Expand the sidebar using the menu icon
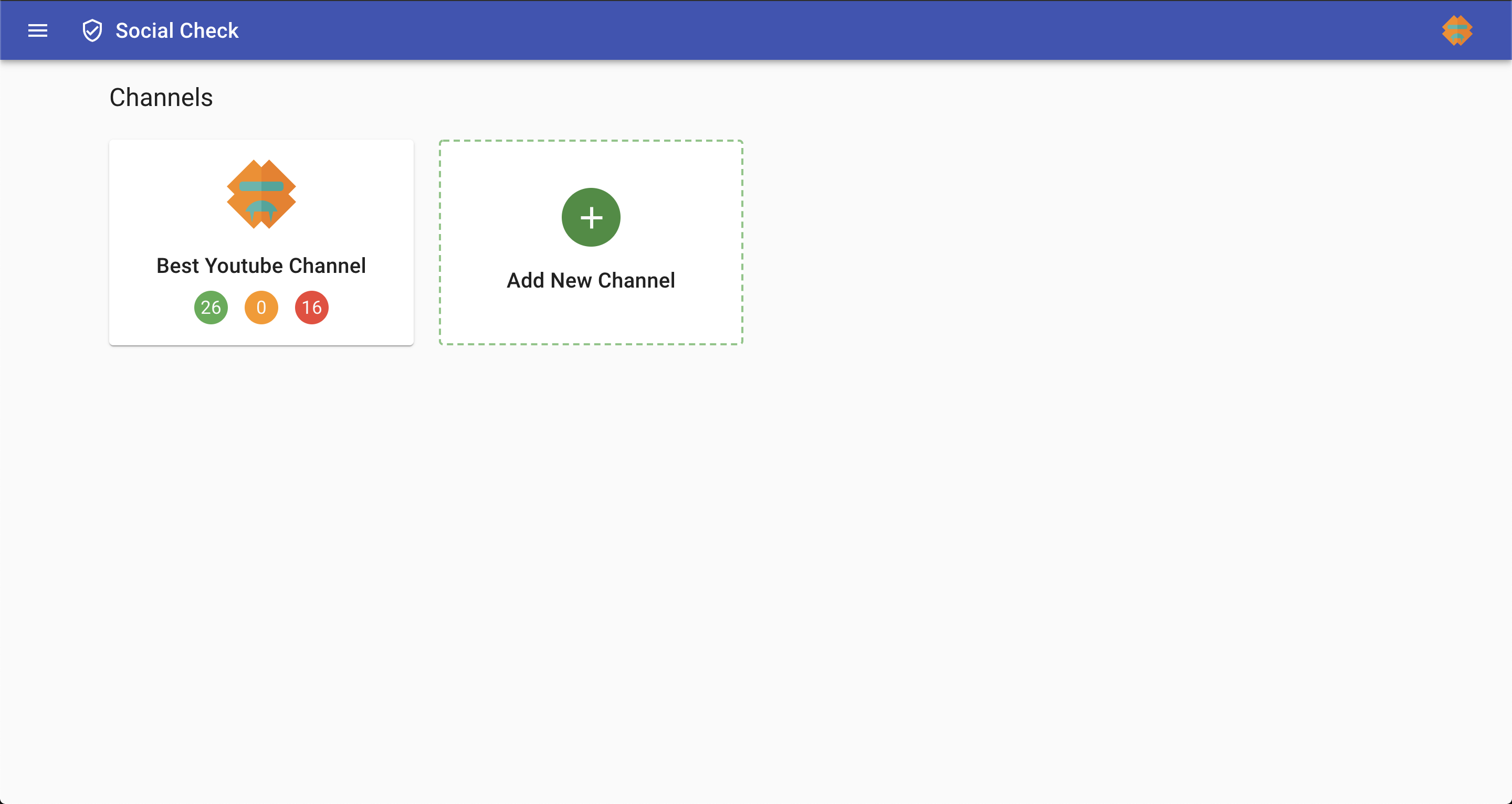This screenshot has width=1512, height=804. tap(38, 30)
